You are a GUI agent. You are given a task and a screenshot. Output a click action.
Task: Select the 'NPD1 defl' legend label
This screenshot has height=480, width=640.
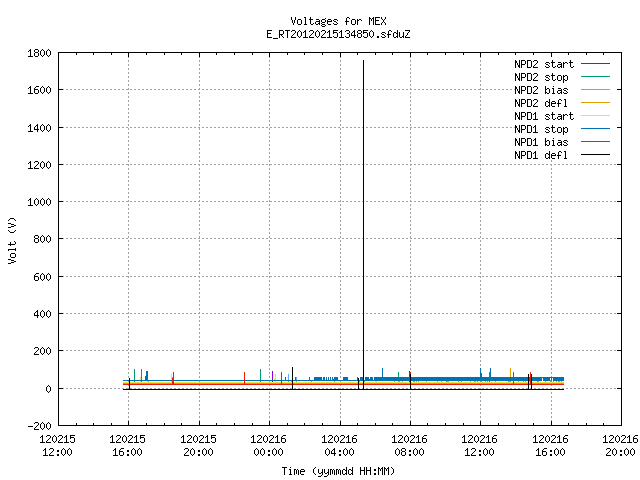coord(541,155)
